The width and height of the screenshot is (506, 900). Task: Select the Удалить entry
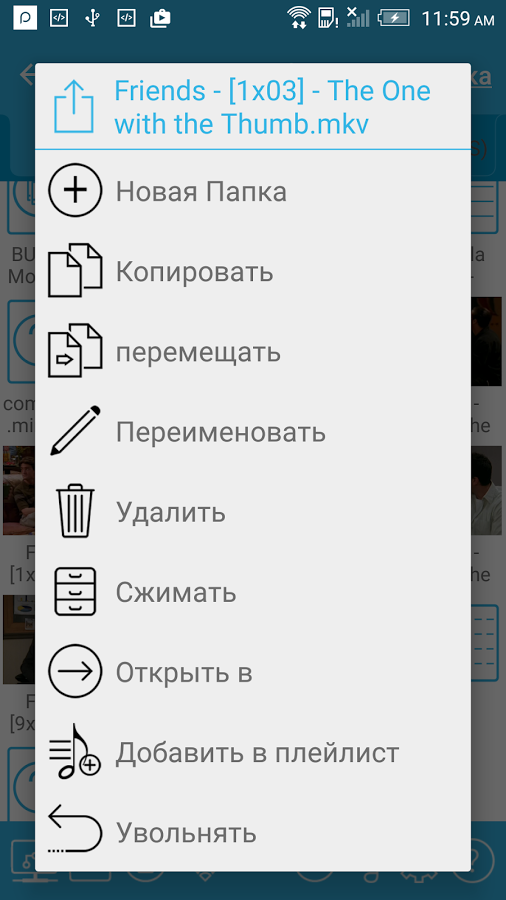171,512
